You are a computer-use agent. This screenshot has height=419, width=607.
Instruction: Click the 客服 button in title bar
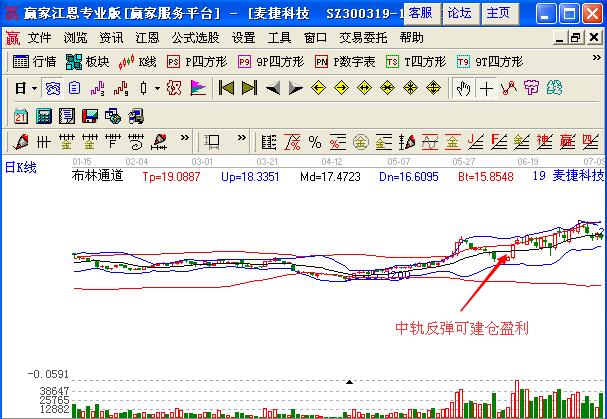421,13
